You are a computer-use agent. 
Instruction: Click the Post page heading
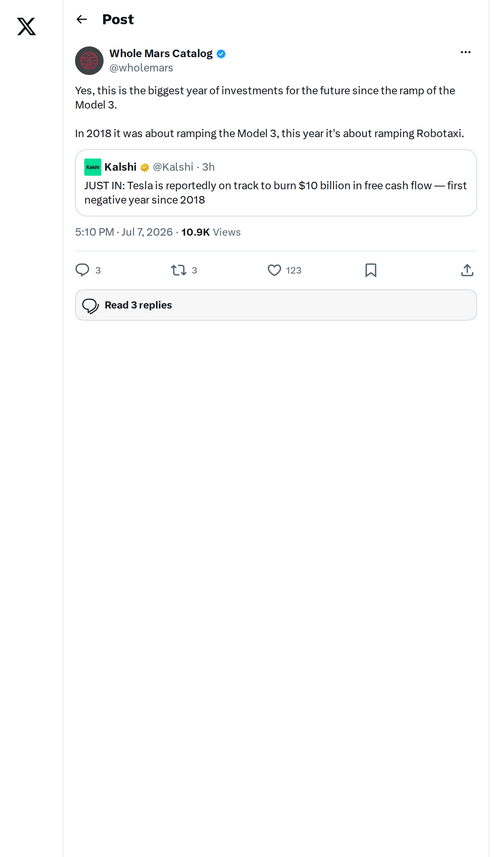tap(118, 20)
